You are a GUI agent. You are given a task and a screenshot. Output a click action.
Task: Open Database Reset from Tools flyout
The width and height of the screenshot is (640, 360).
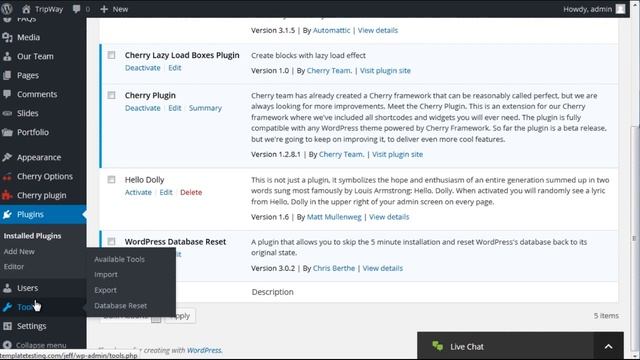pyautogui.click(x=120, y=306)
